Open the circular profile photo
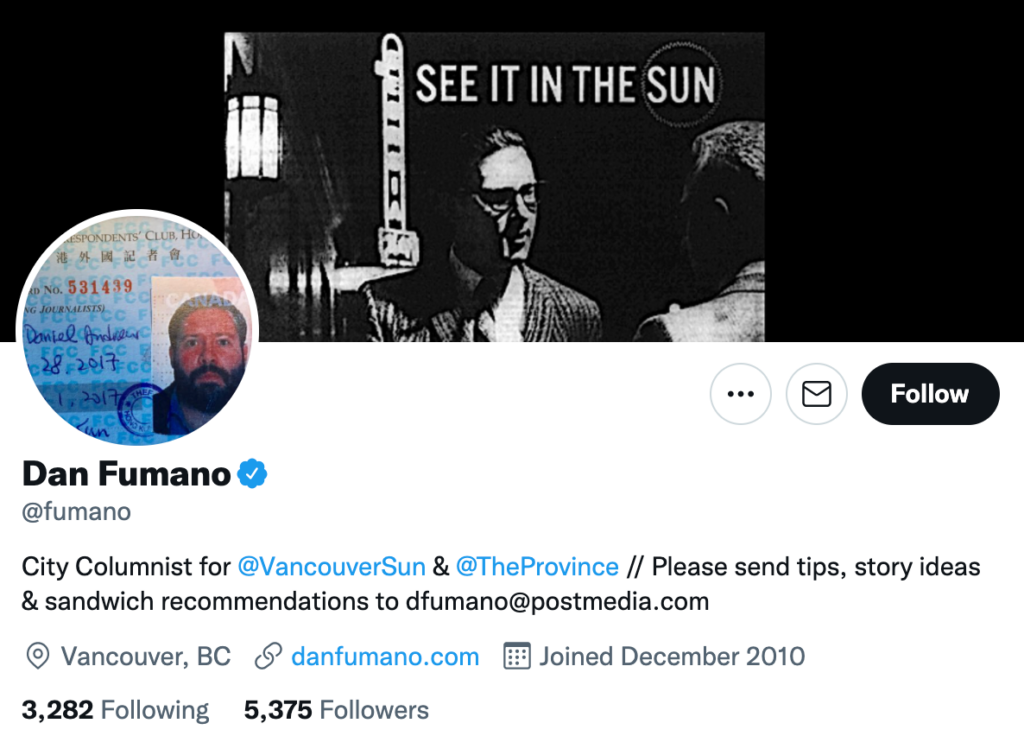The width and height of the screenshot is (1024, 736). coord(137,327)
